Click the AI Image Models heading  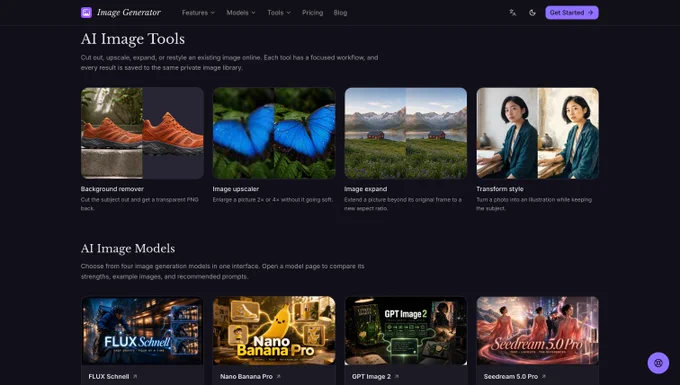coord(128,248)
